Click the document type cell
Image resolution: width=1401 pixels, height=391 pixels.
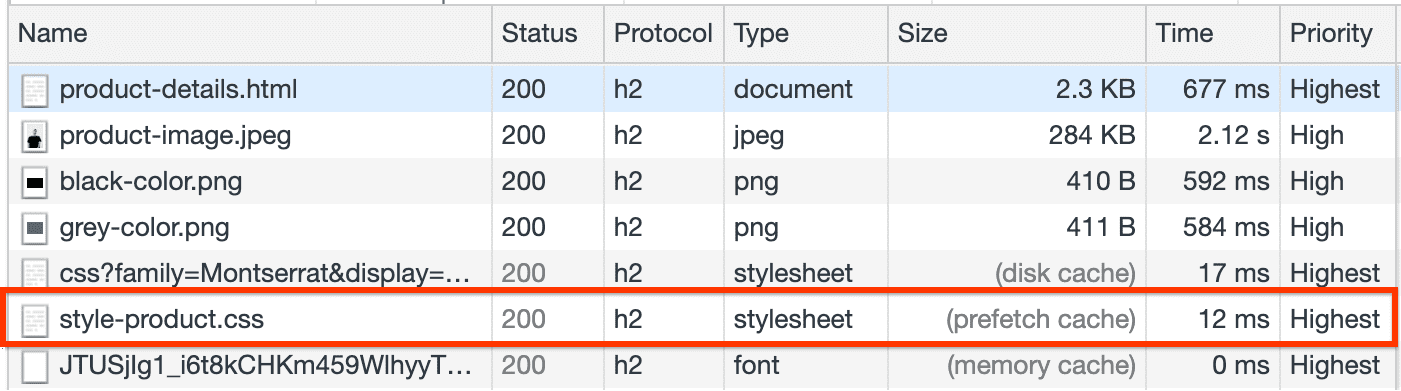click(x=793, y=89)
